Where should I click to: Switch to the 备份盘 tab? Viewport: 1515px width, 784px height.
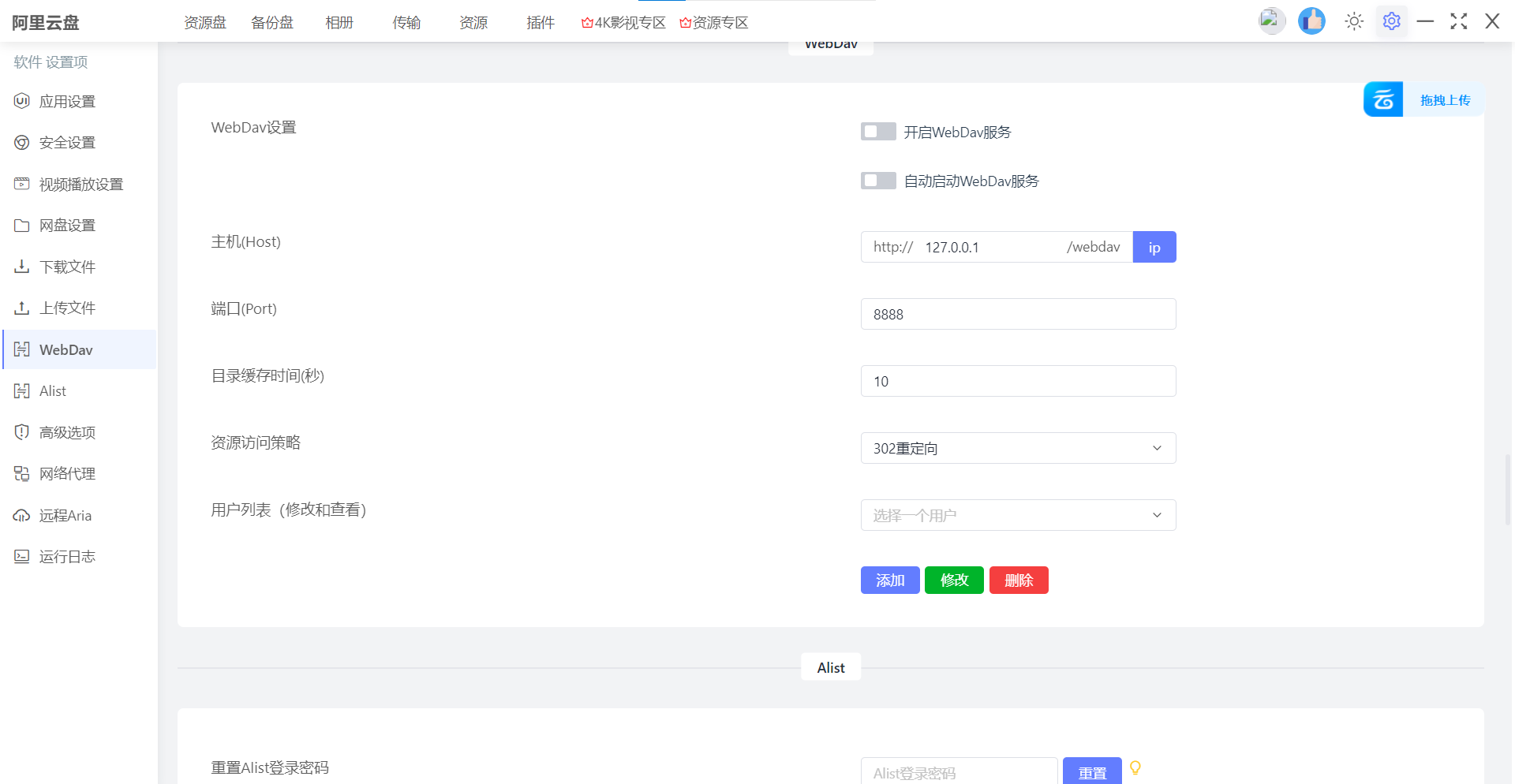[272, 23]
